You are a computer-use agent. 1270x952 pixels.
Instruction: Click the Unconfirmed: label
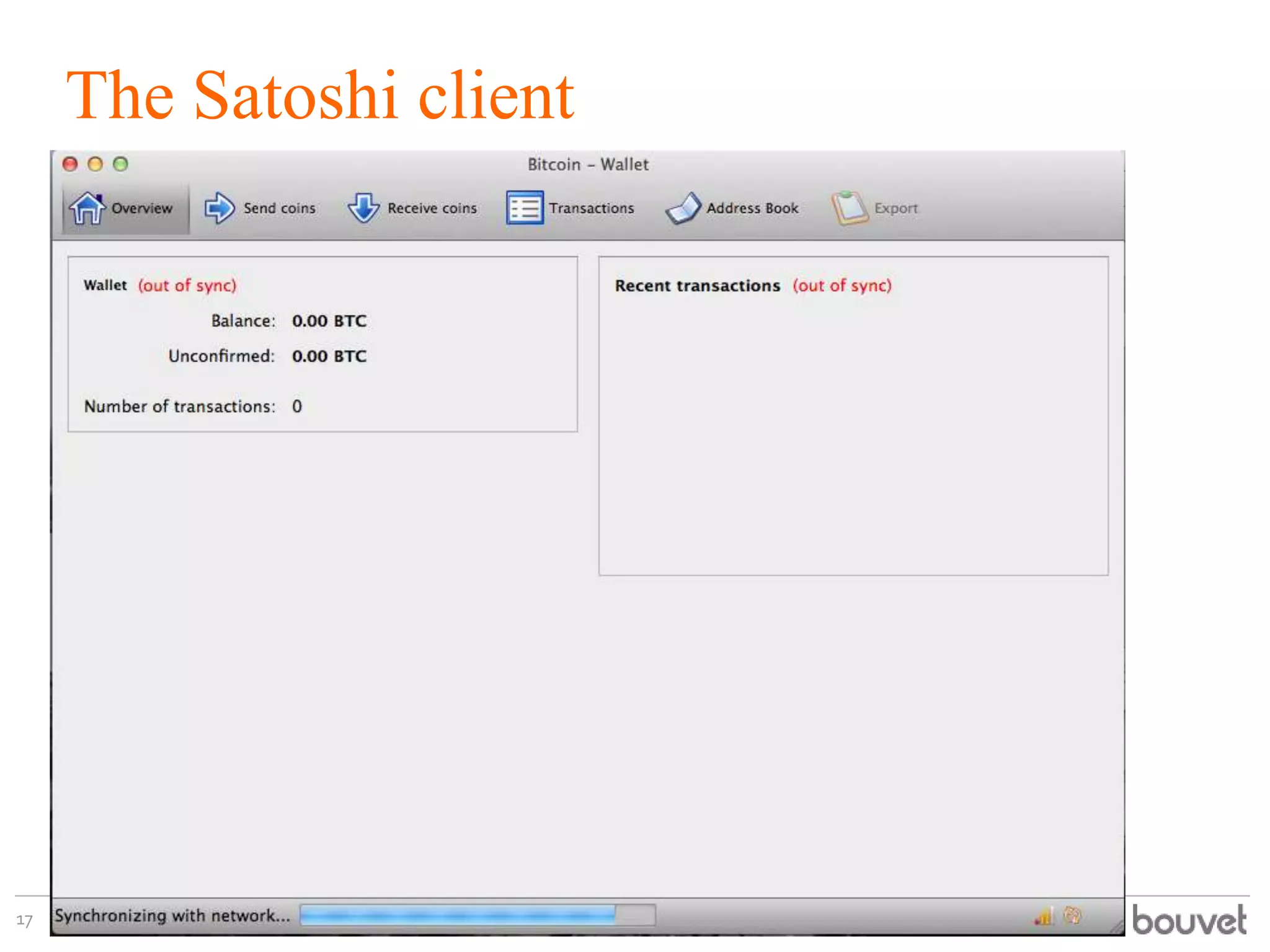tap(221, 356)
